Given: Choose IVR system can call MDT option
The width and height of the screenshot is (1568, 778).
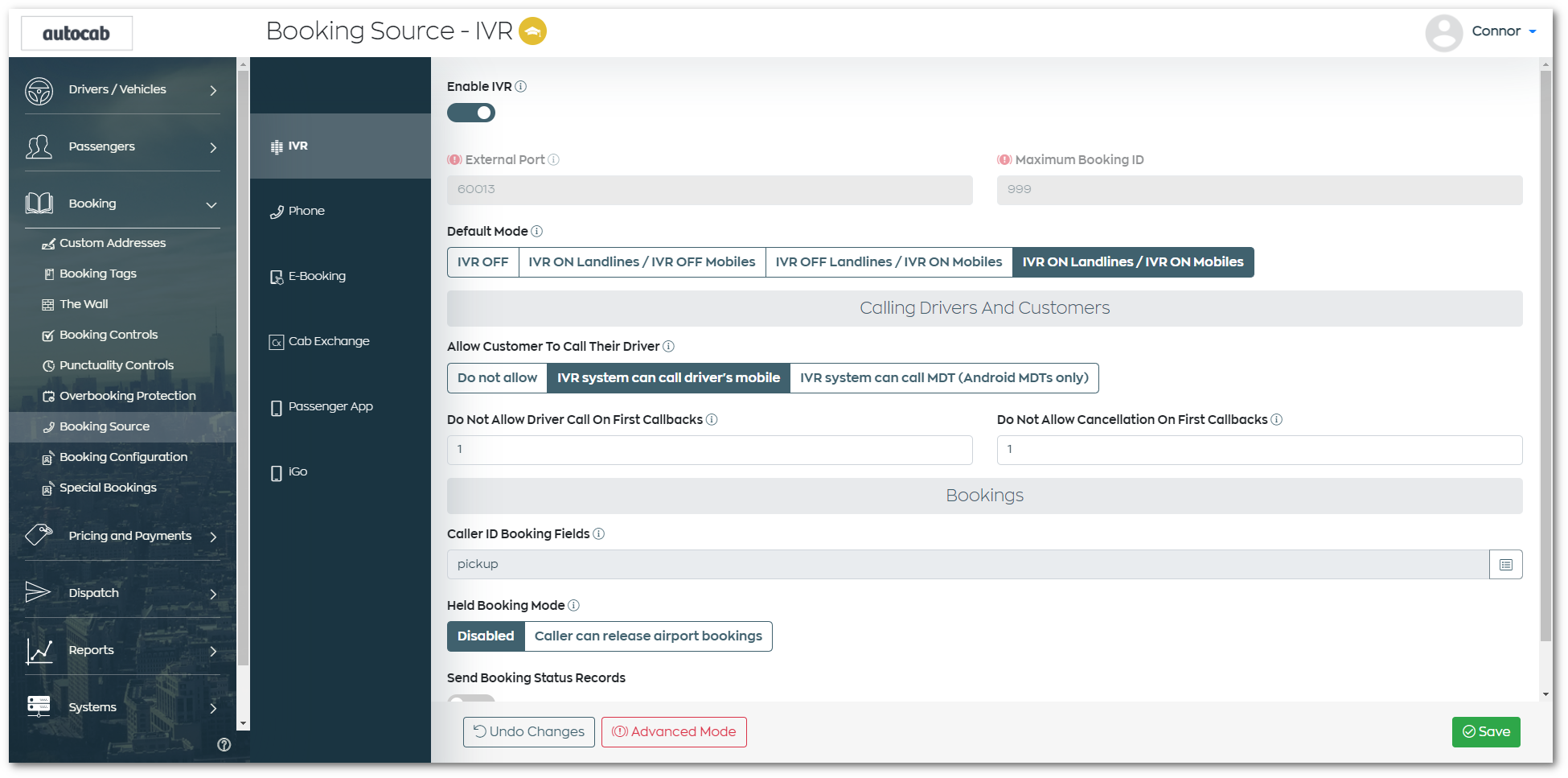Looking at the screenshot, I should (x=944, y=378).
